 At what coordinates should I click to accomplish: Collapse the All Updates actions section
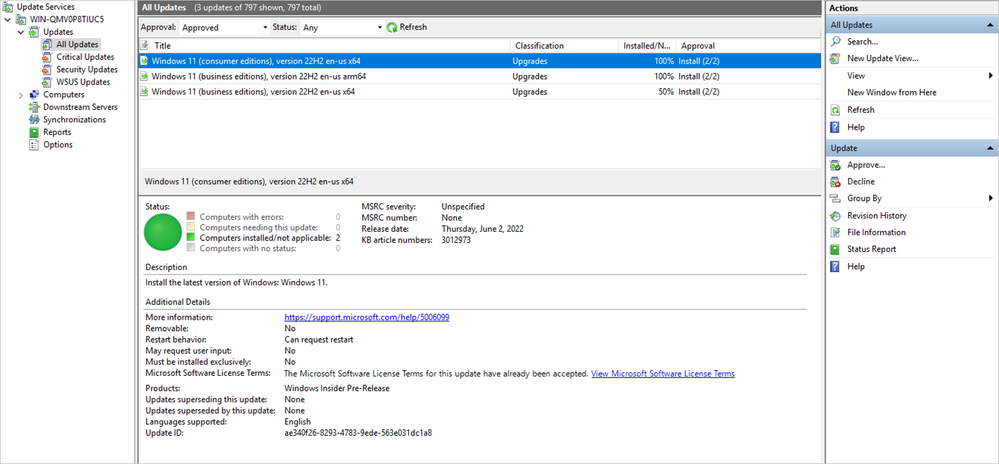[989, 25]
